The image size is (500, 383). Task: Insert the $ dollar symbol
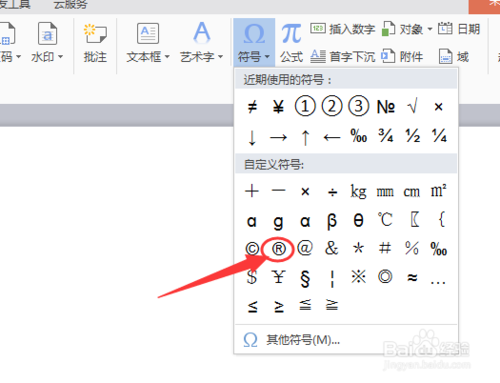click(x=252, y=277)
